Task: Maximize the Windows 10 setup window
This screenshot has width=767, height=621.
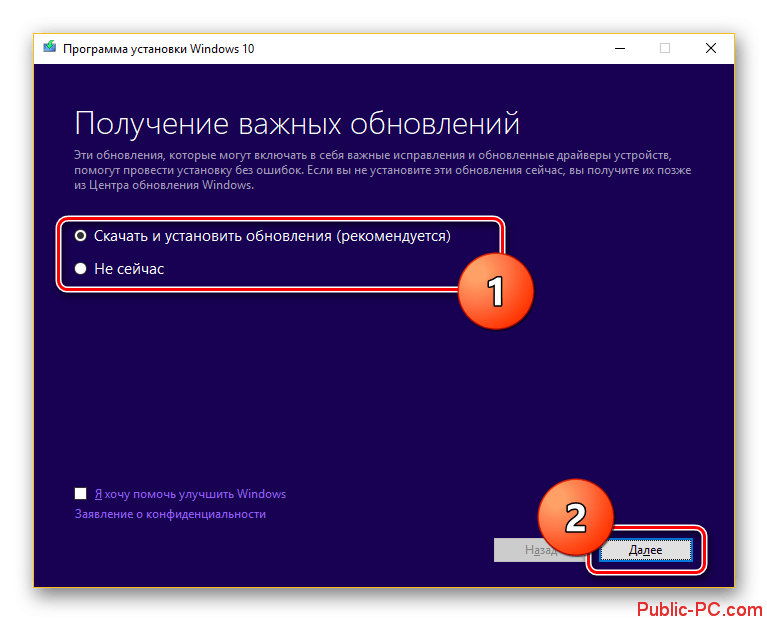Action: click(x=665, y=48)
